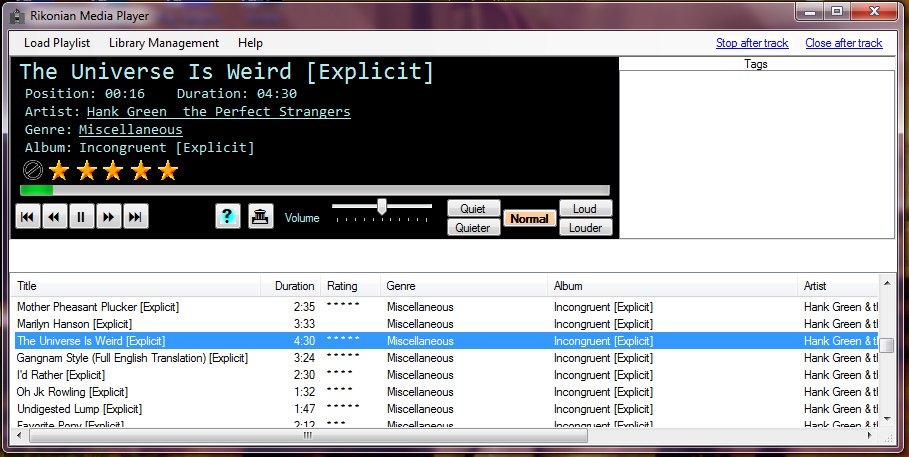Skip to the previous track
Image resolution: width=909 pixels, height=457 pixels.
(x=28, y=217)
